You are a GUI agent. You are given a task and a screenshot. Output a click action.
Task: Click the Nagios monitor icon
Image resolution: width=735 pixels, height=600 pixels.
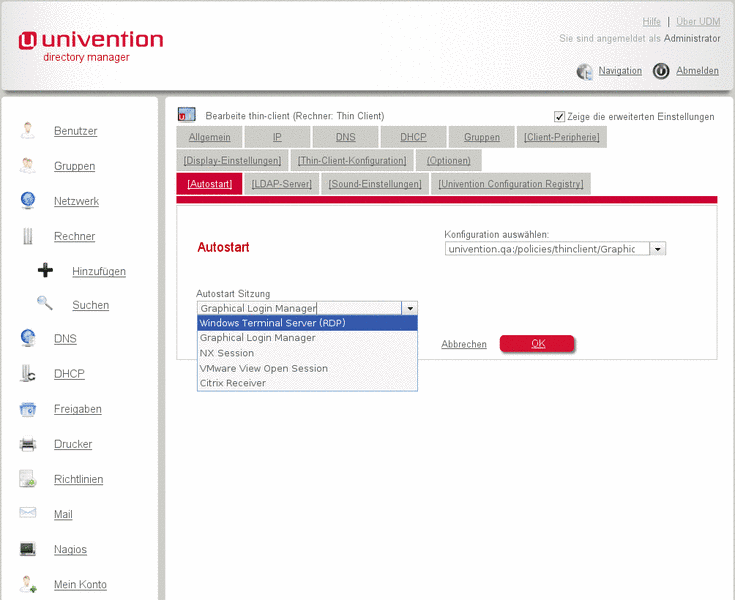pyautogui.click(x=28, y=549)
